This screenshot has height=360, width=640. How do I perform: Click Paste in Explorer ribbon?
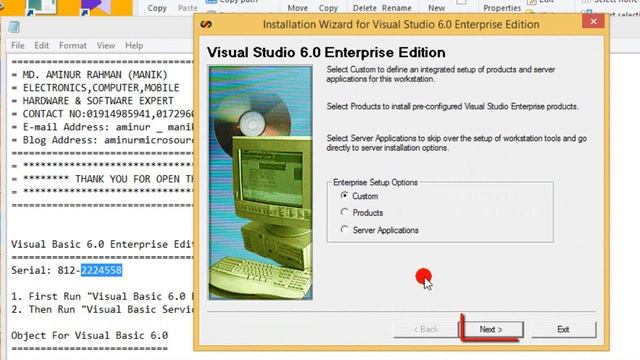point(188,8)
